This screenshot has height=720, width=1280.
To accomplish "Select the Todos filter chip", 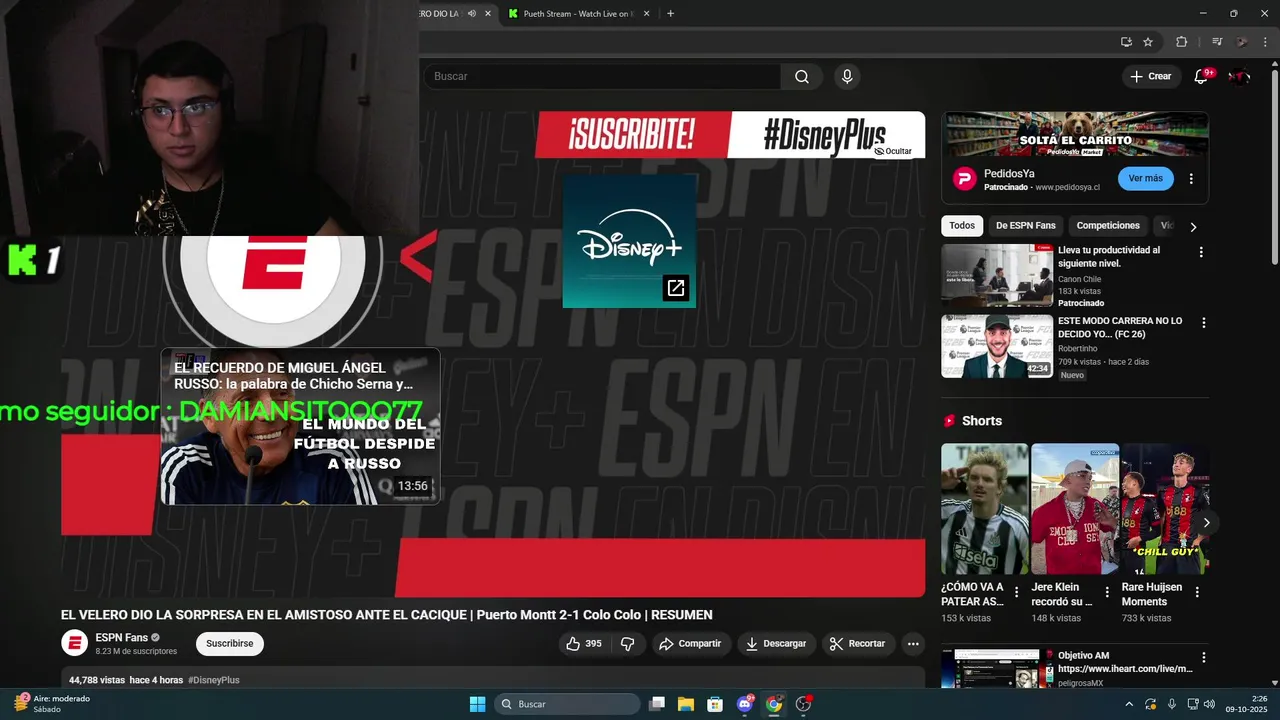I will (x=962, y=226).
